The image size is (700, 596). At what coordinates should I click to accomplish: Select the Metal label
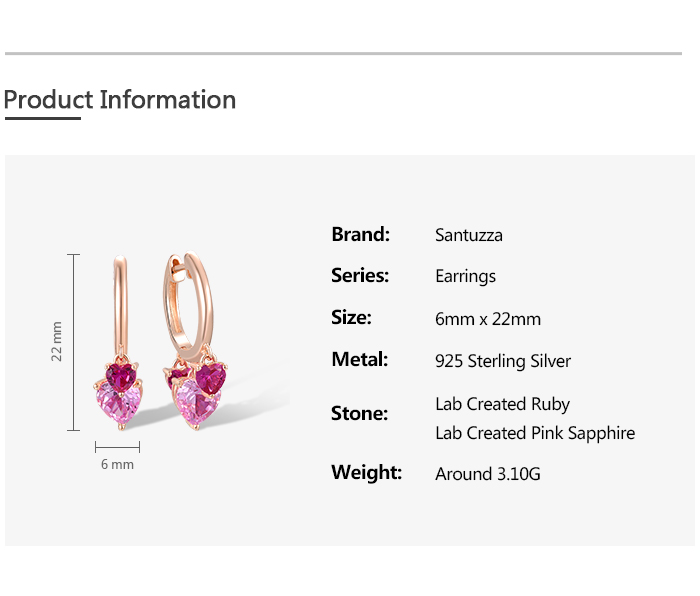pyautogui.click(x=359, y=360)
